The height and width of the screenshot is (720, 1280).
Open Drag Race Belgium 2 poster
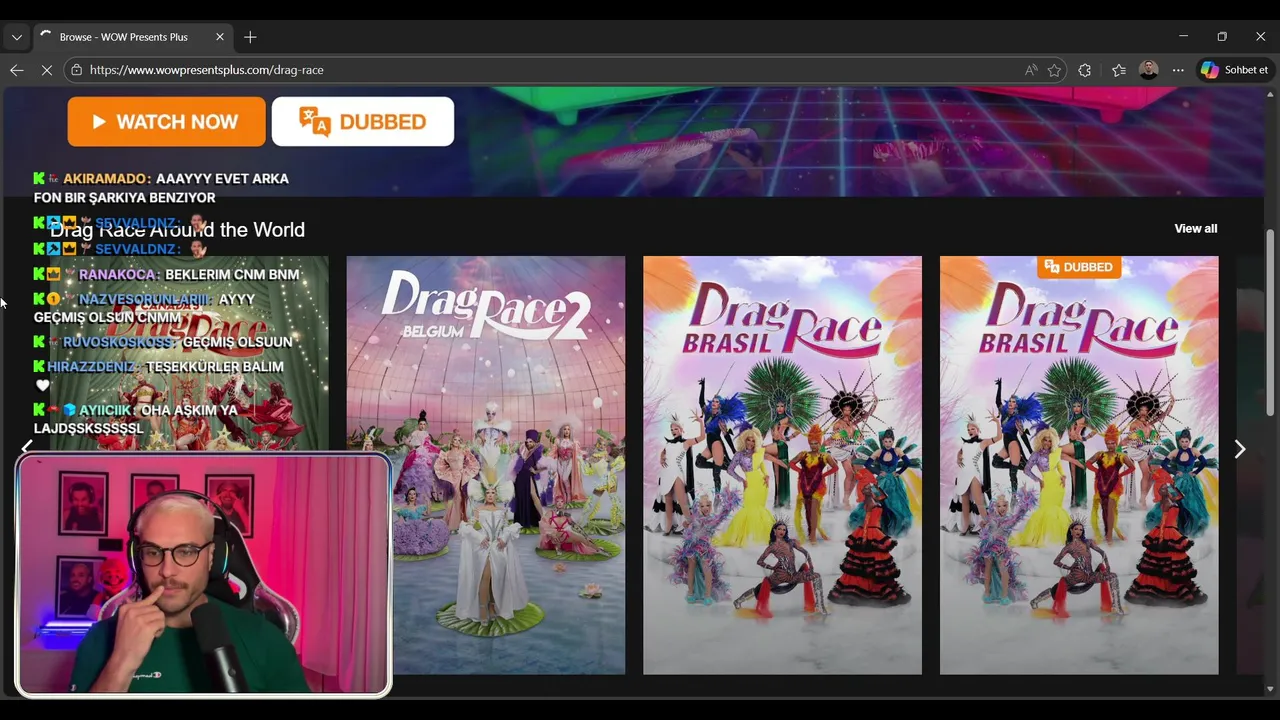point(486,465)
